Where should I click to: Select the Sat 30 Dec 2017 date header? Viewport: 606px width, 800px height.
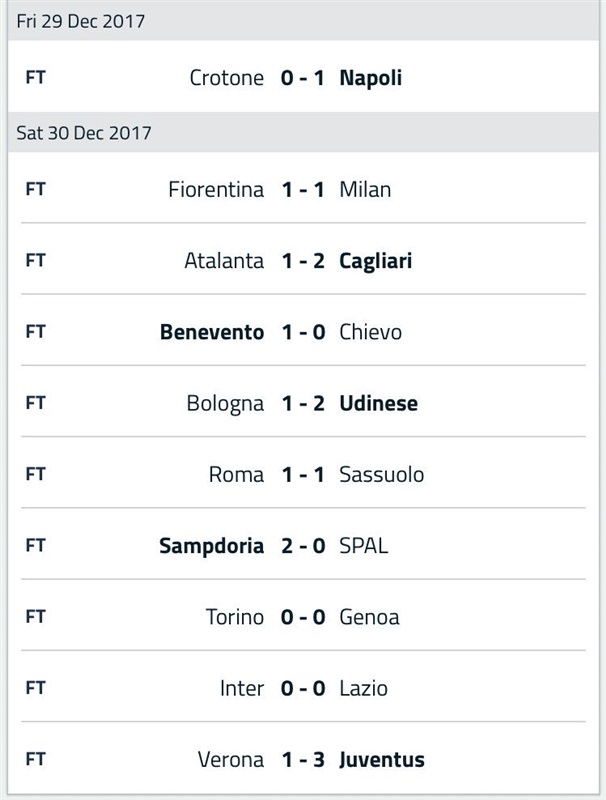tap(304, 133)
